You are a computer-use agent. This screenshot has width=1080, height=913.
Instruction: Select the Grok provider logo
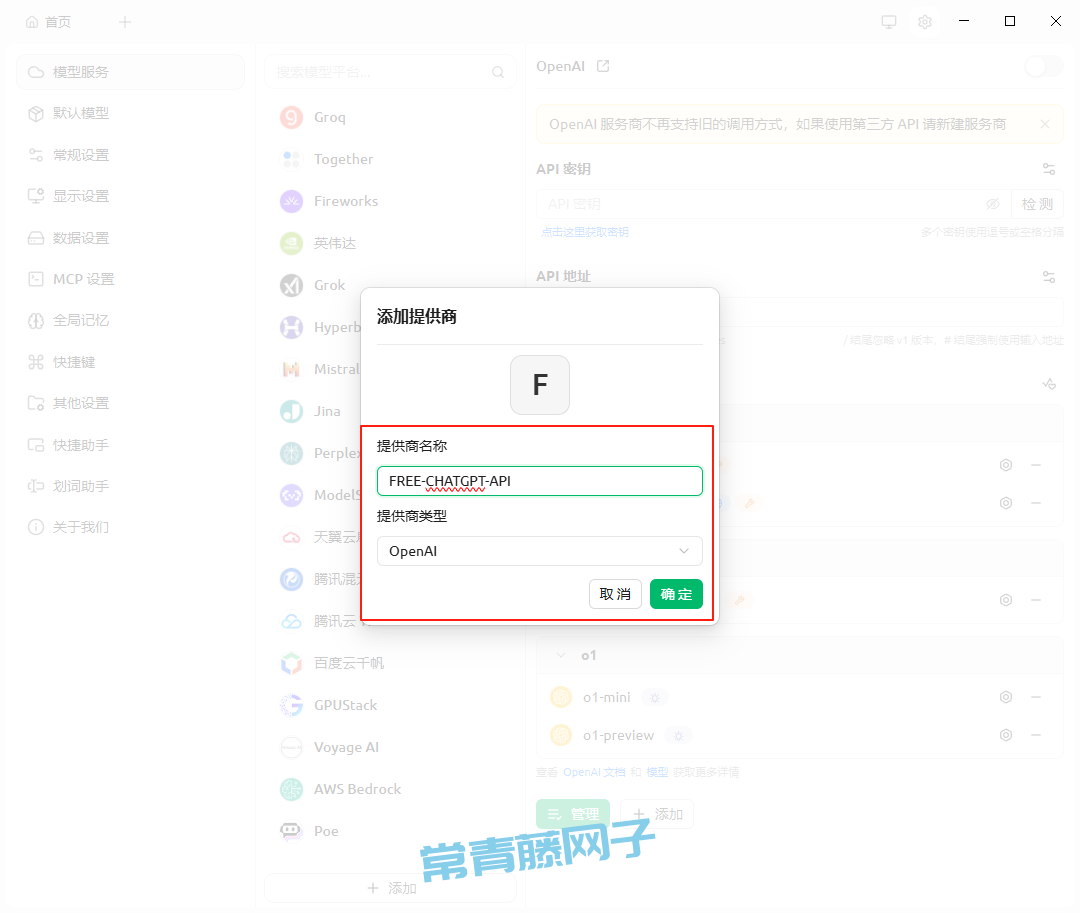[291, 286]
